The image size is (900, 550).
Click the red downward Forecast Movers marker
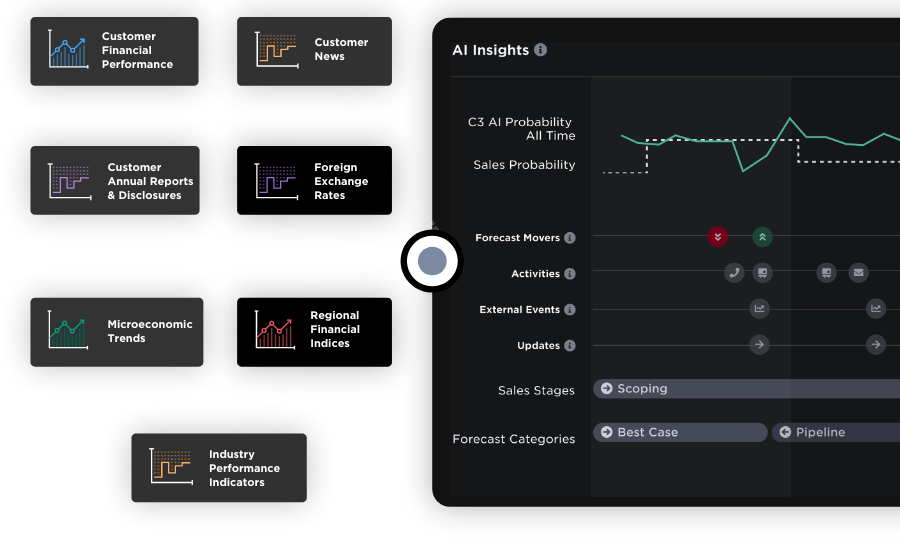[x=717, y=237]
